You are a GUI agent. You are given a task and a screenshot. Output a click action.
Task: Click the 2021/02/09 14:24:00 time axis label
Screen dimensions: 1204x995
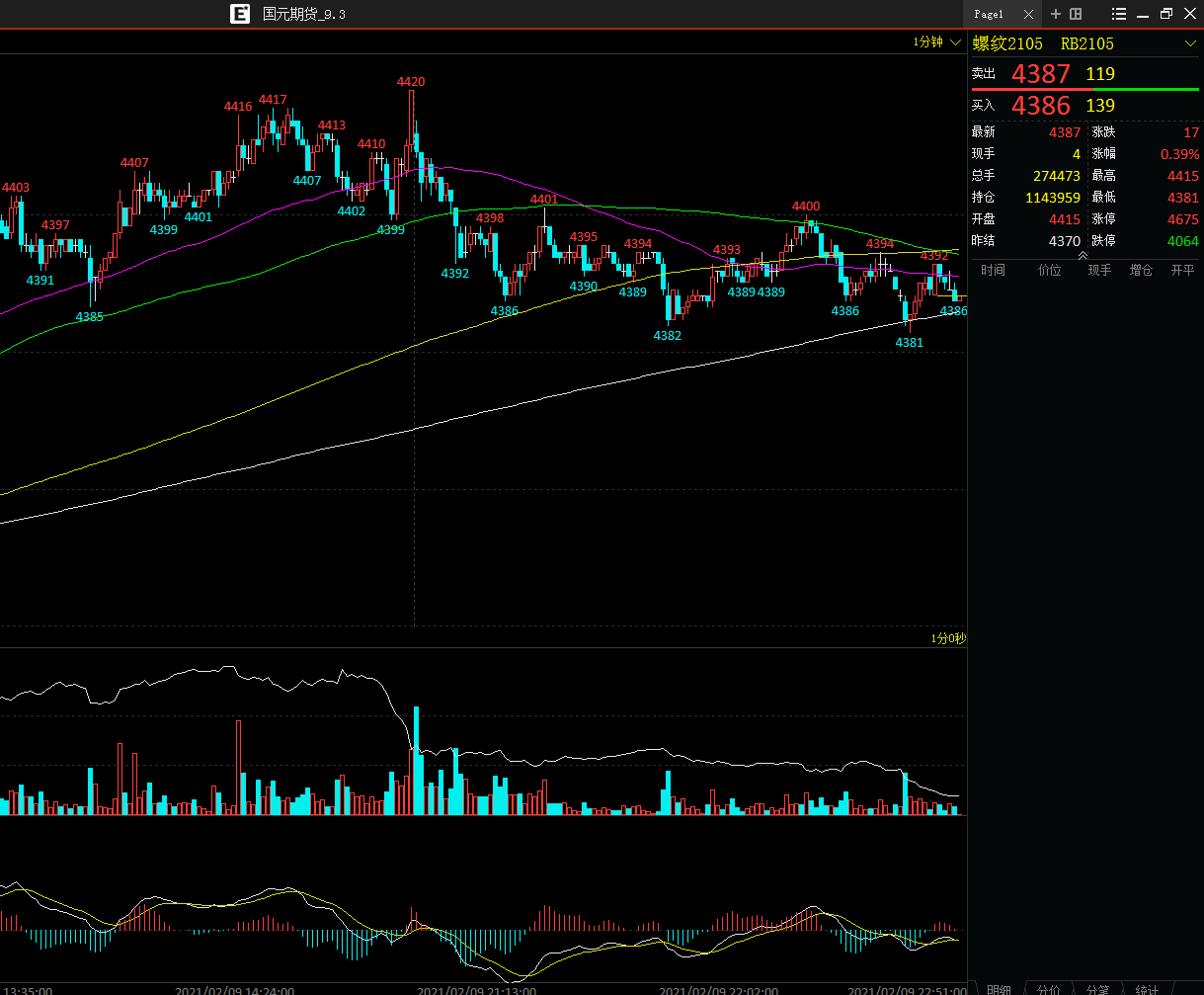pos(234,990)
